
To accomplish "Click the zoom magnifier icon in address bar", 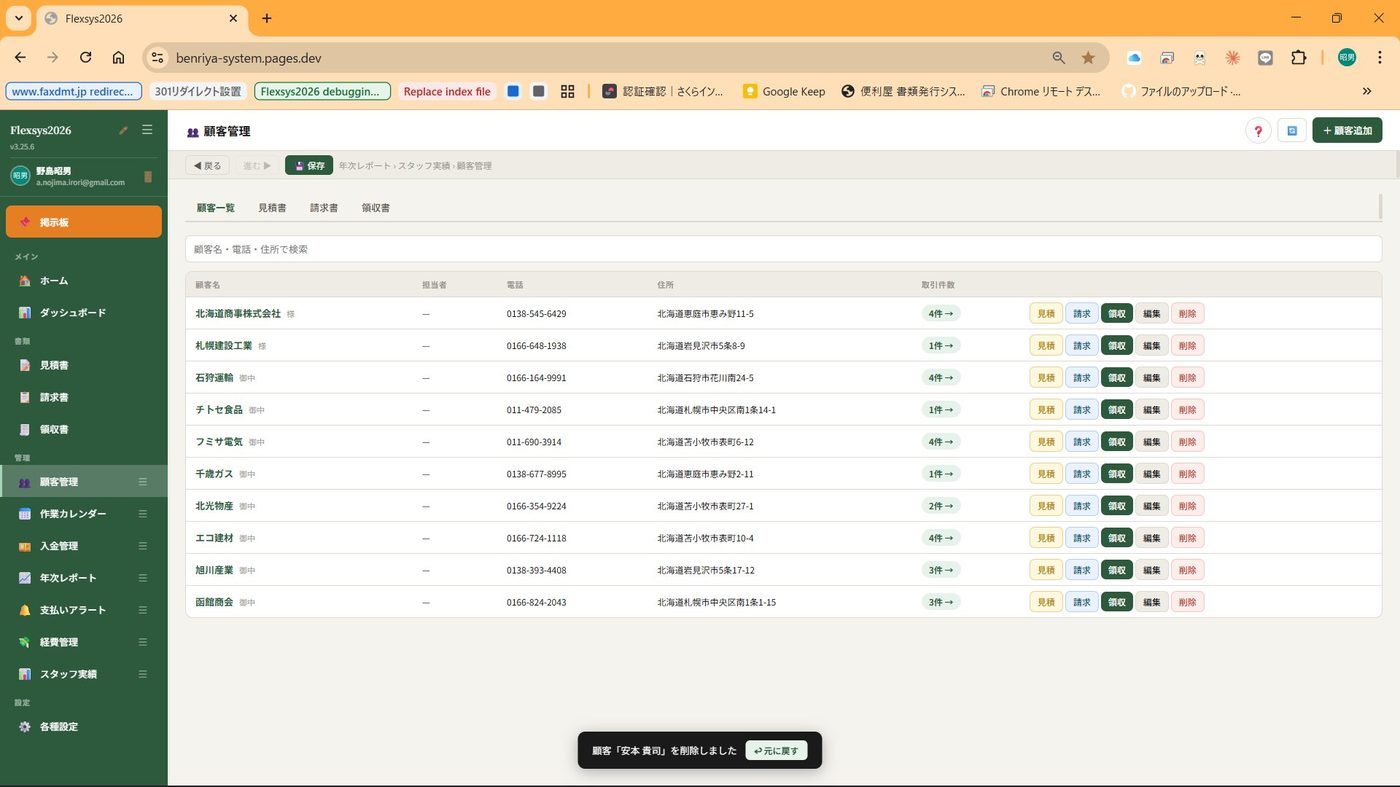I will coord(1058,58).
